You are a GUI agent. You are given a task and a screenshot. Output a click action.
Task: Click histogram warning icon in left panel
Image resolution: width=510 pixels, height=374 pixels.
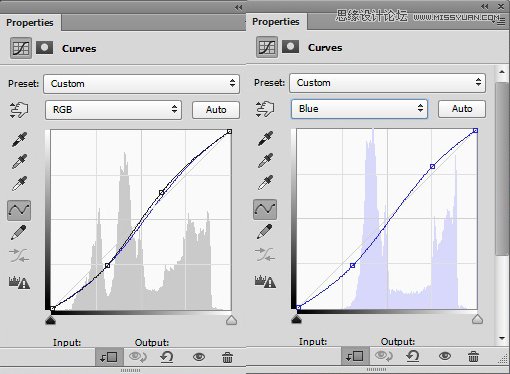(x=19, y=282)
